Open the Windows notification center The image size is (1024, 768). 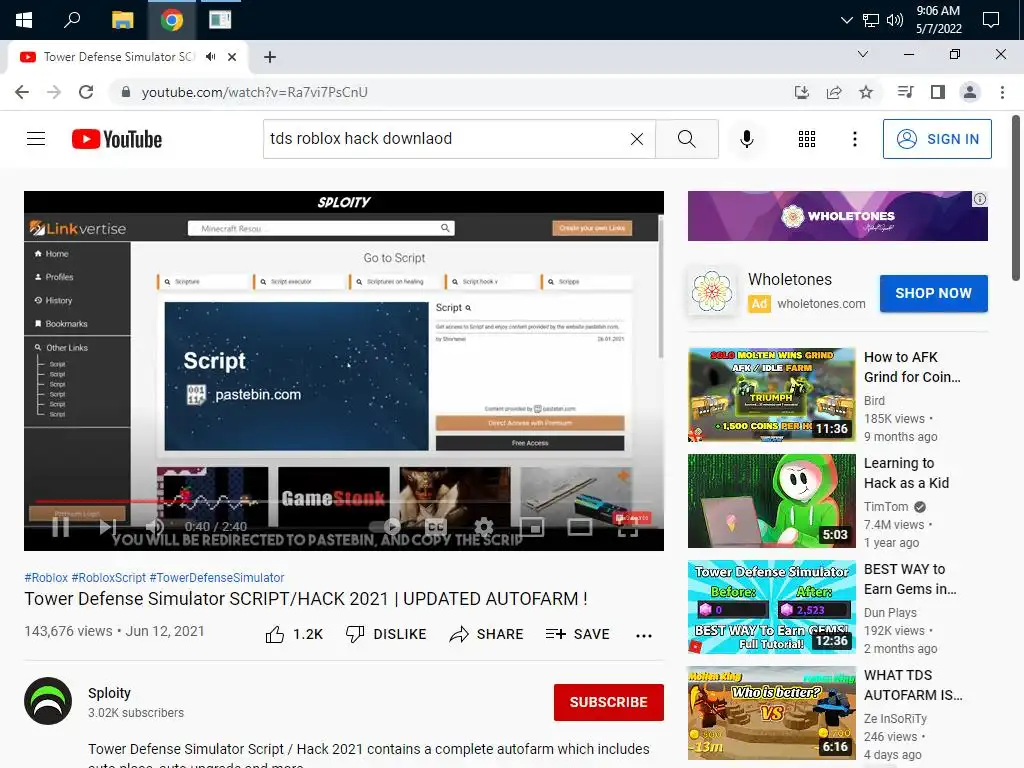click(991, 20)
